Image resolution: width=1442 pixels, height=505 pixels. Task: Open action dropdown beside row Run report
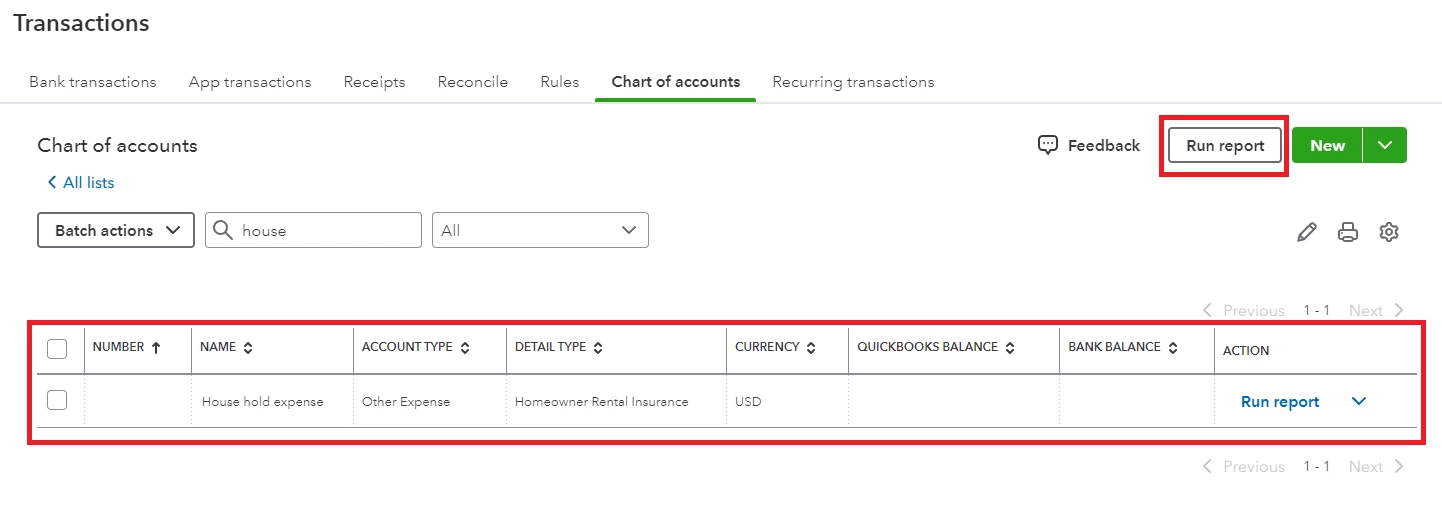(x=1359, y=401)
